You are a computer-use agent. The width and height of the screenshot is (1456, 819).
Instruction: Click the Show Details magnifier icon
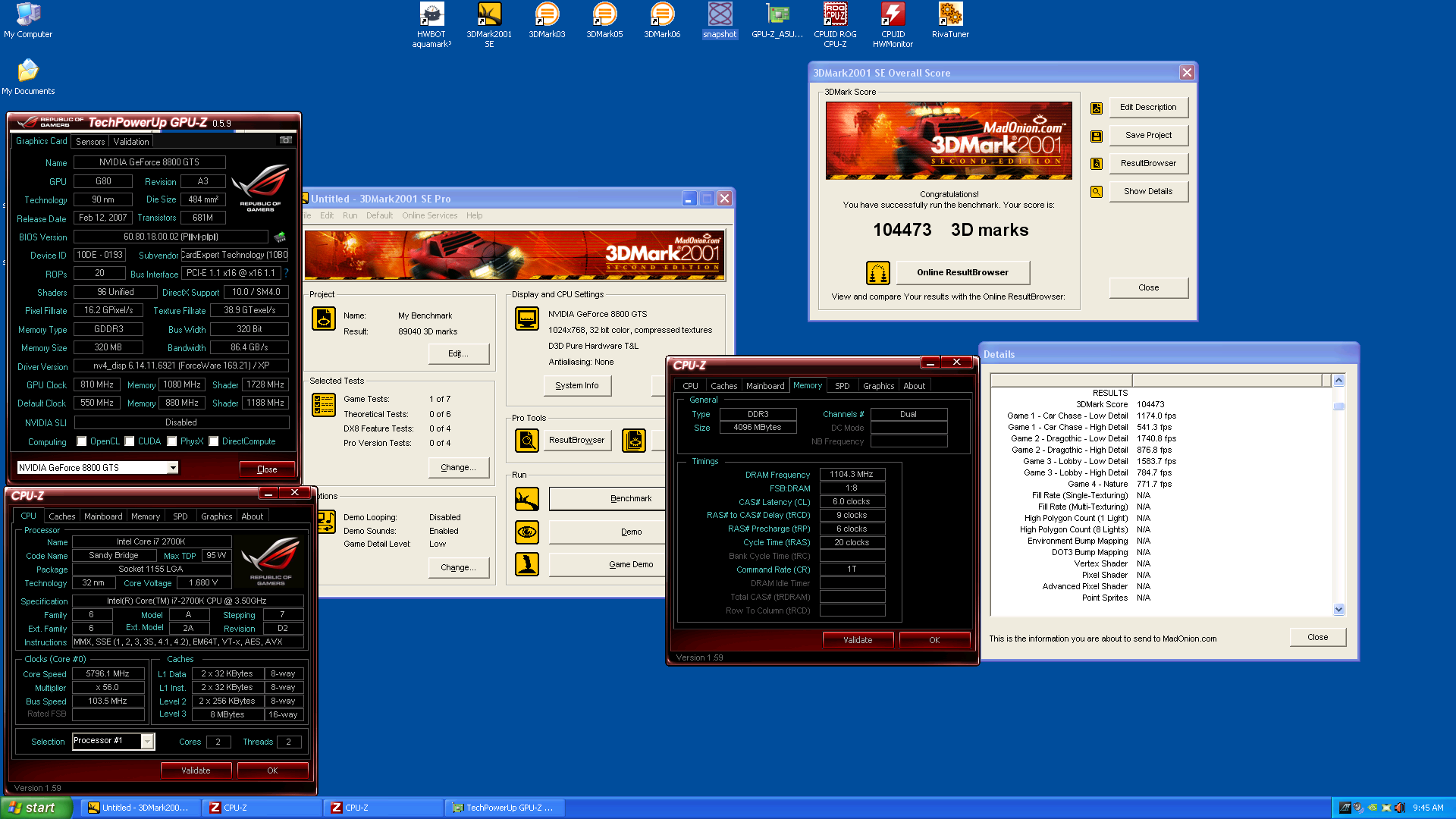tap(1097, 192)
